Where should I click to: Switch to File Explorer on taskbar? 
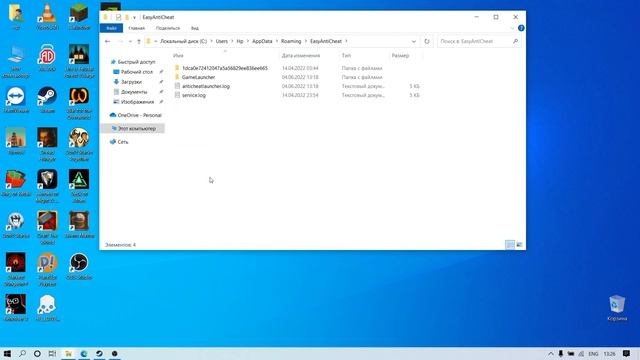(x=69, y=353)
